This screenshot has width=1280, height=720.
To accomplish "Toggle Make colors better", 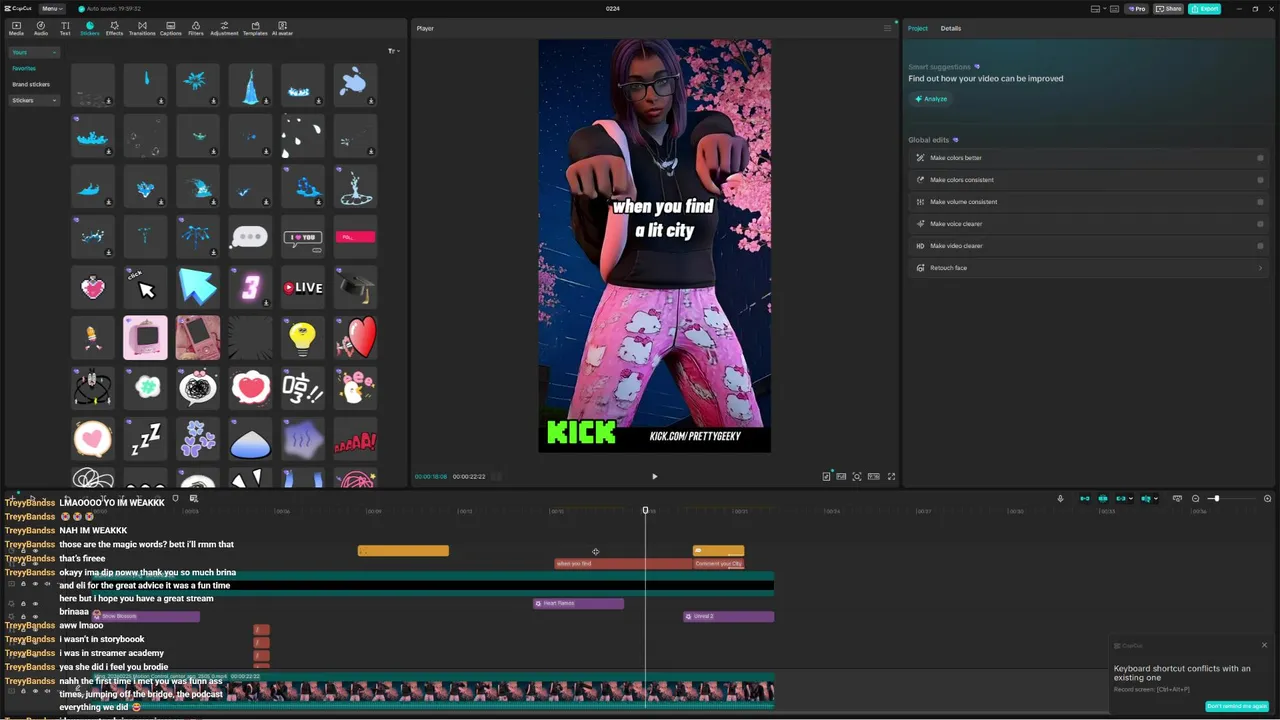I will (x=1260, y=158).
